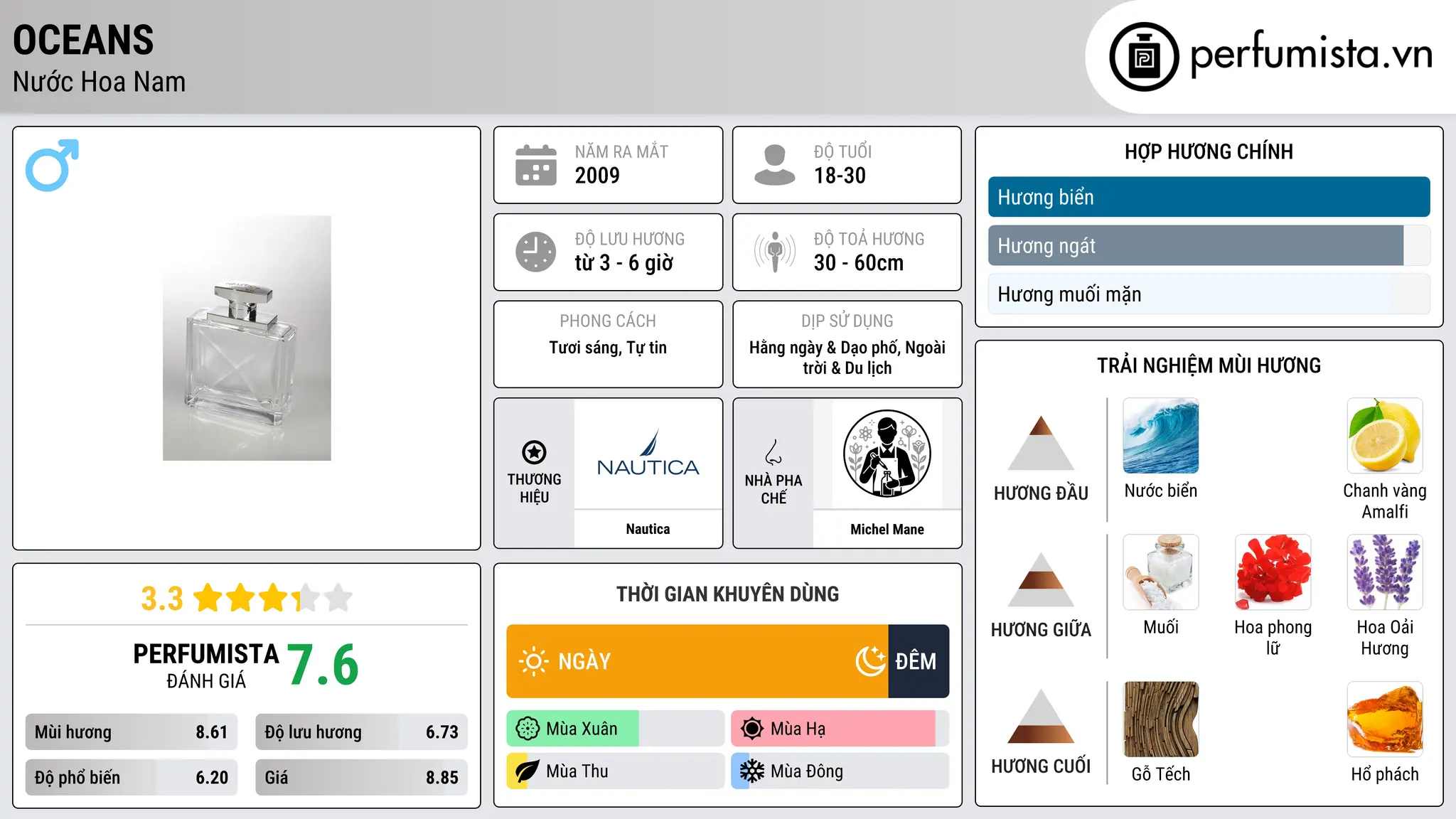Image resolution: width=1456 pixels, height=819 pixels.
Task: Click the style text Tươi sáng, Tự tin
Action: [x=608, y=348]
